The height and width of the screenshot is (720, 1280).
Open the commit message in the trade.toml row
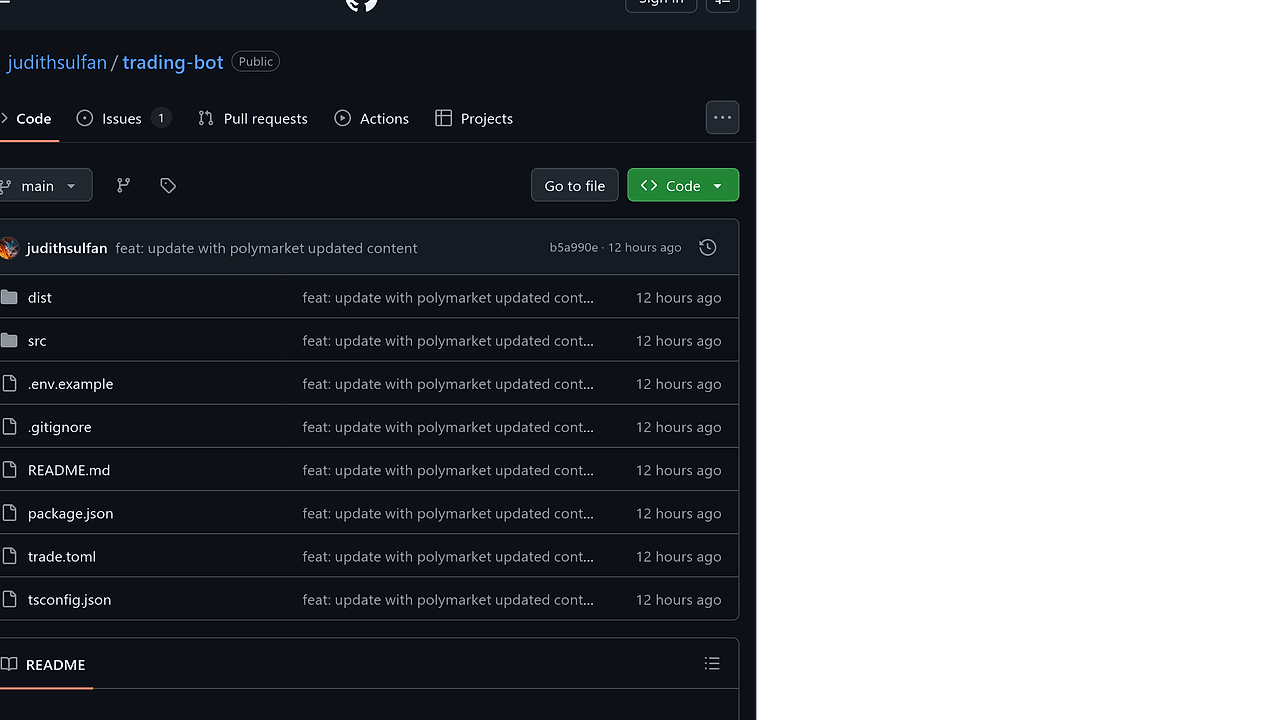(x=448, y=556)
